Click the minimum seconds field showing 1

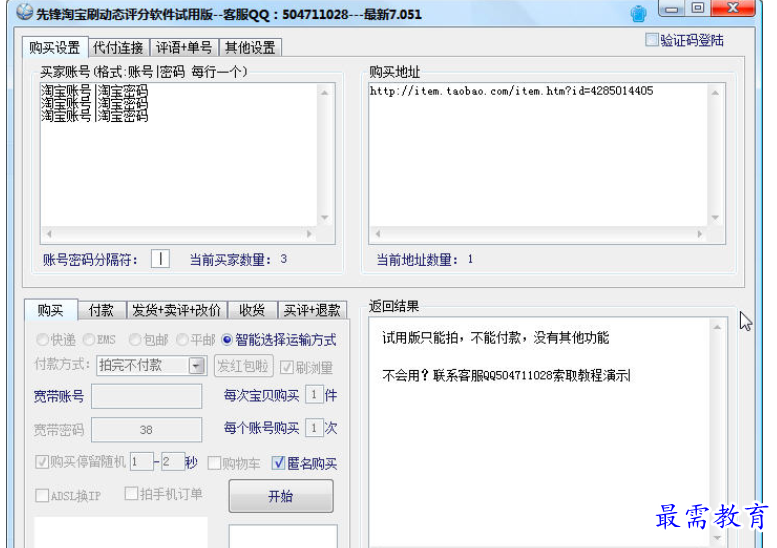click(141, 462)
